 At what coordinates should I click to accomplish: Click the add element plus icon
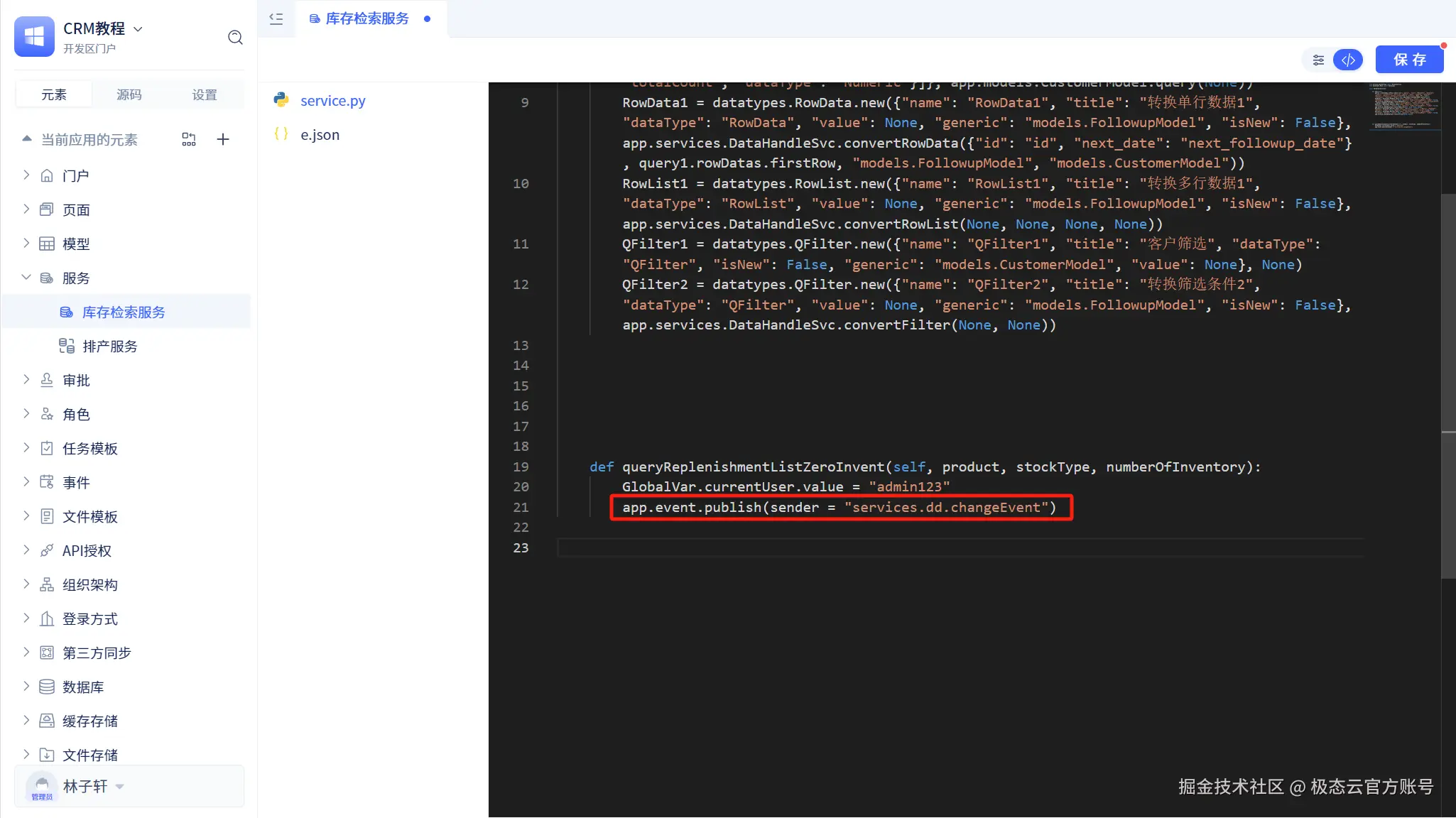pos(223,139)
